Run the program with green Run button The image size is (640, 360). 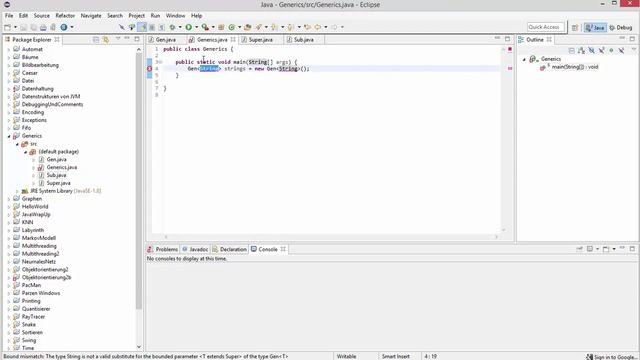189,27
